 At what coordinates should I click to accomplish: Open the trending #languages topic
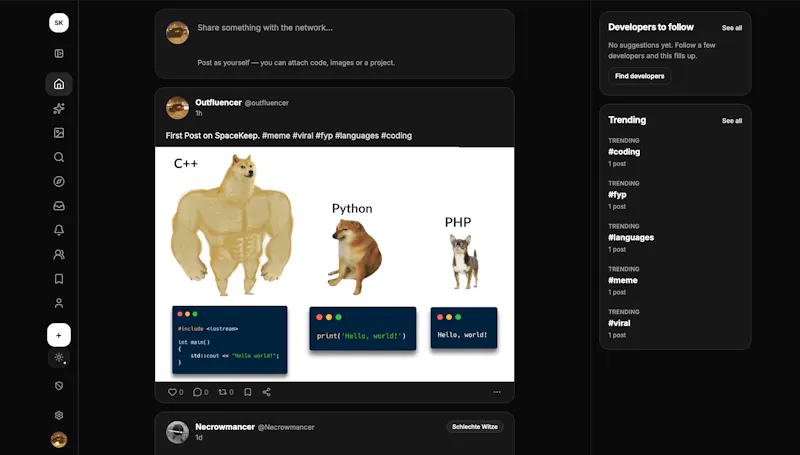(631, 237)
